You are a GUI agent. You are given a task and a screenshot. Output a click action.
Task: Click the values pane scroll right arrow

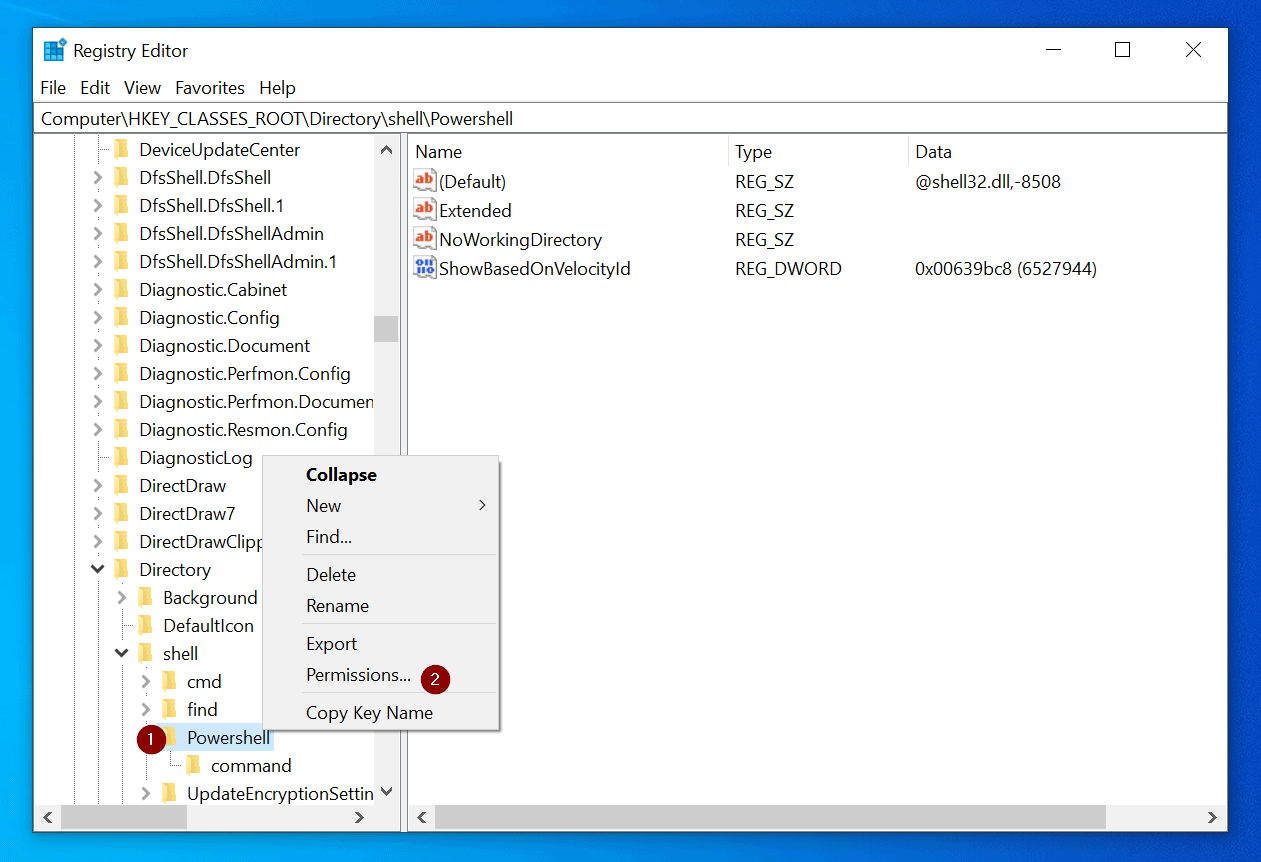click(x=1213, y=817)
